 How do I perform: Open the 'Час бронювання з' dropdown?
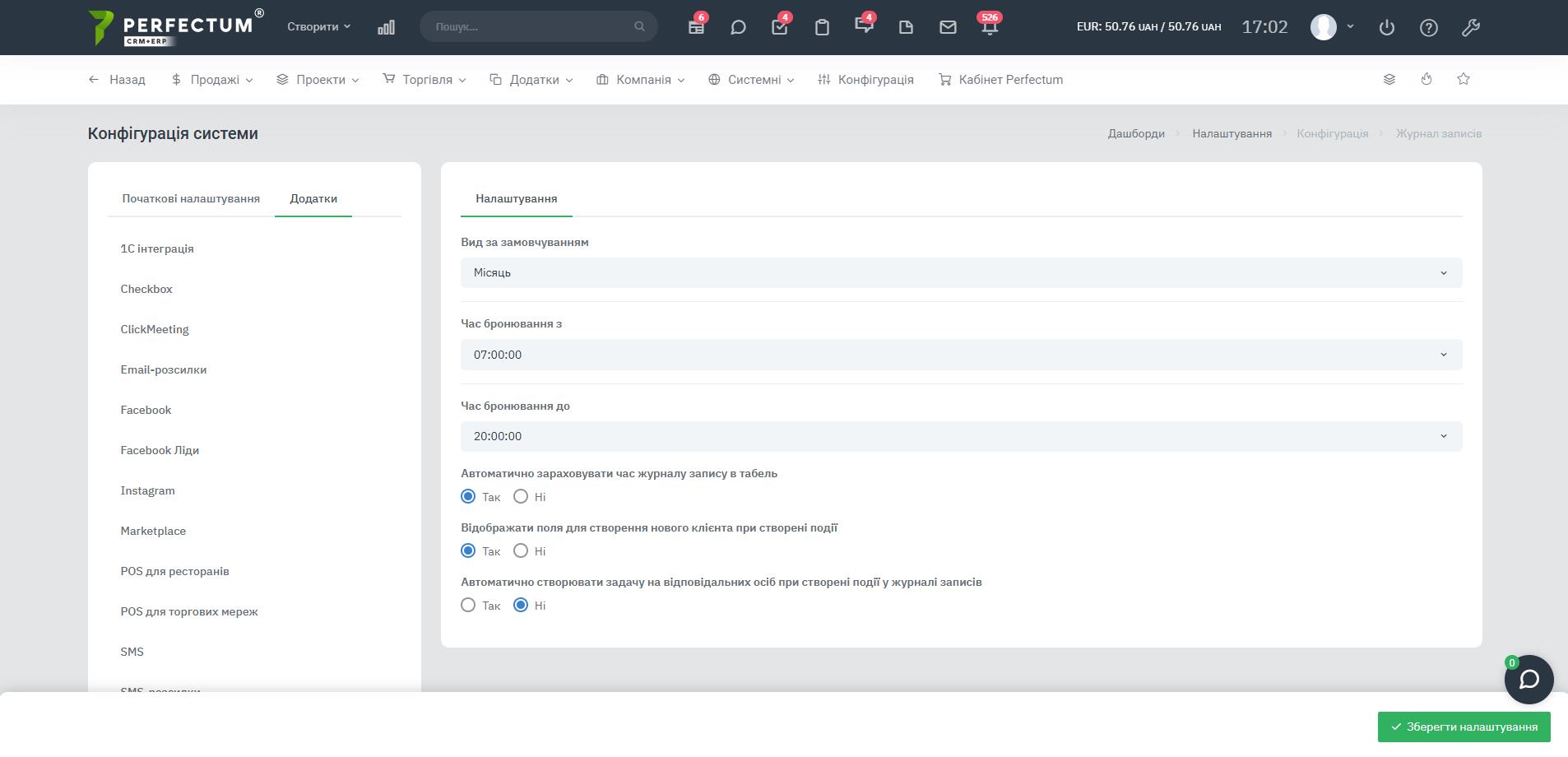pos(961,355)
